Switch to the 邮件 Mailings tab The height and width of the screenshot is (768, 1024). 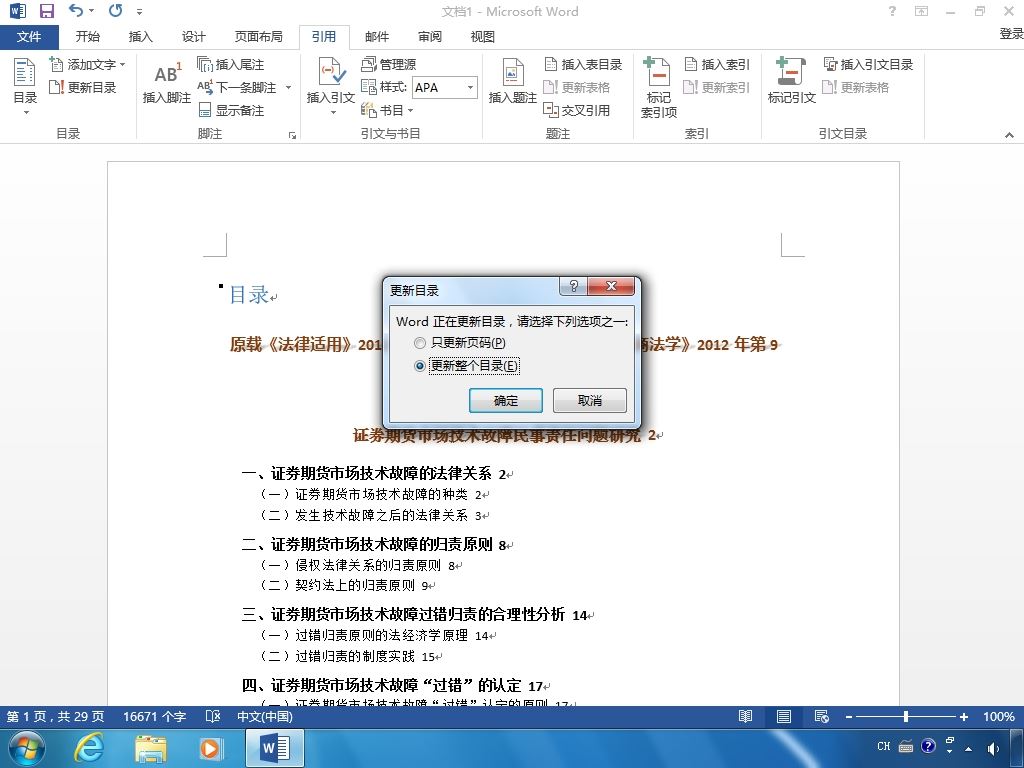click(377, 37)
